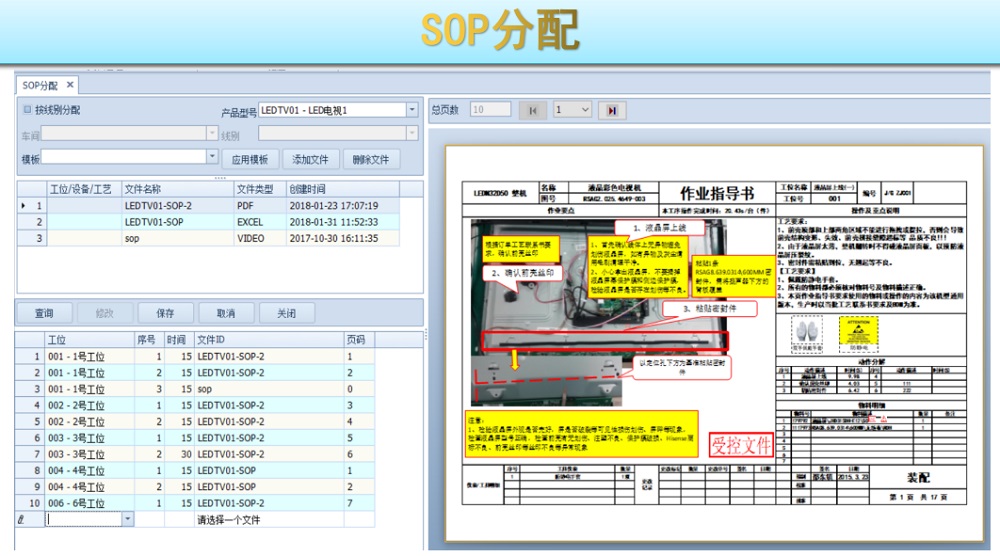Click the 保存 button

tap(165, 313)
